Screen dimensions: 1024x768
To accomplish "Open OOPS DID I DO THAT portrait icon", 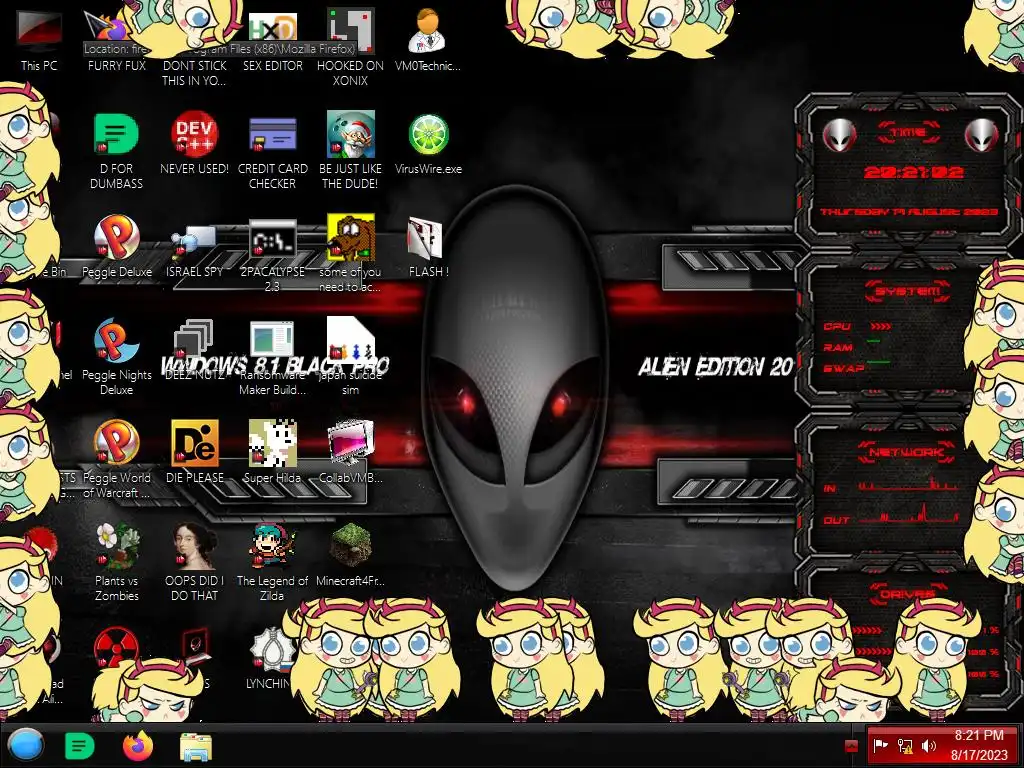I will [x=194, y=562].
